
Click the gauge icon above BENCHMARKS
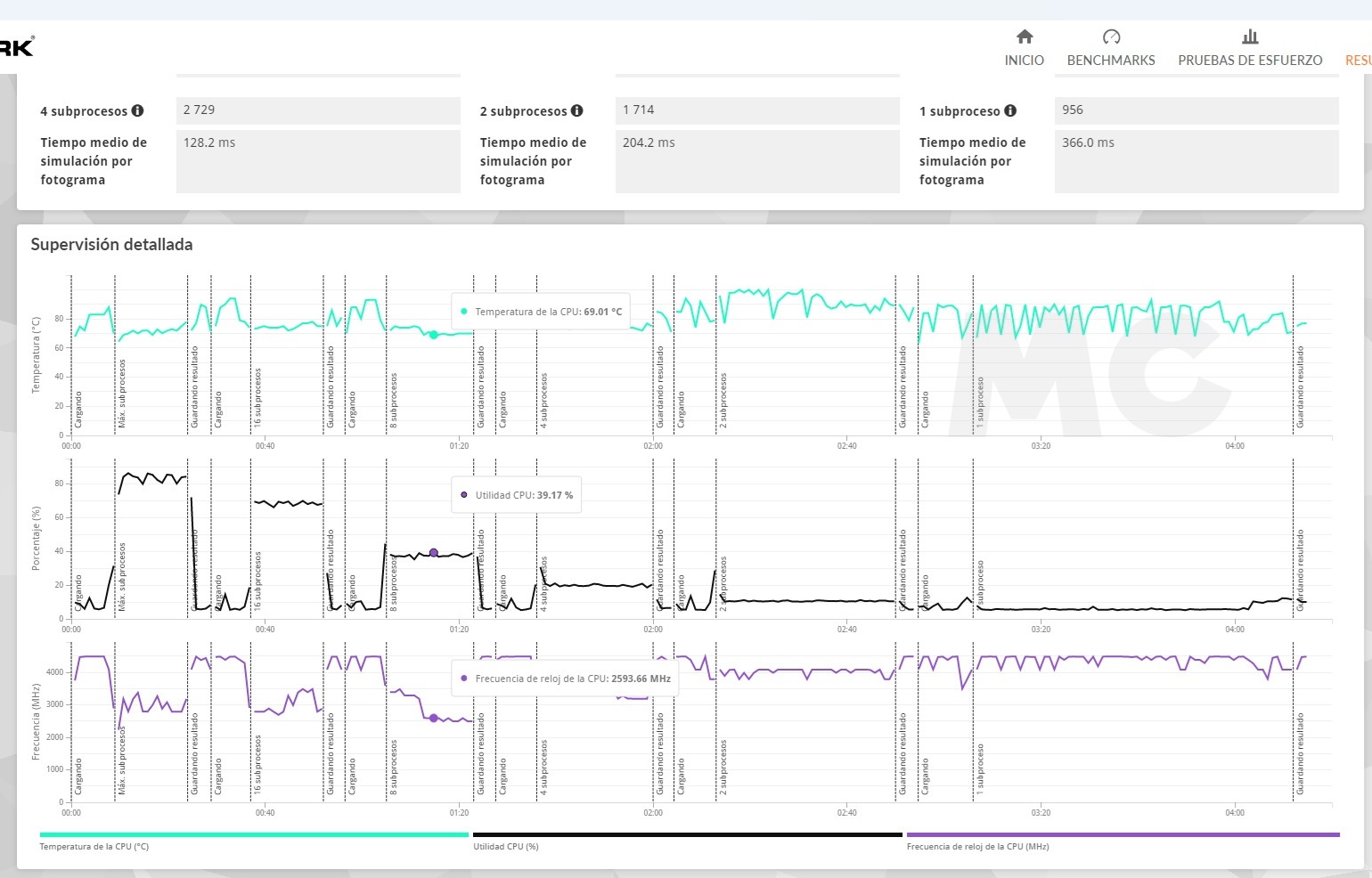click(x=1111, y=37)
